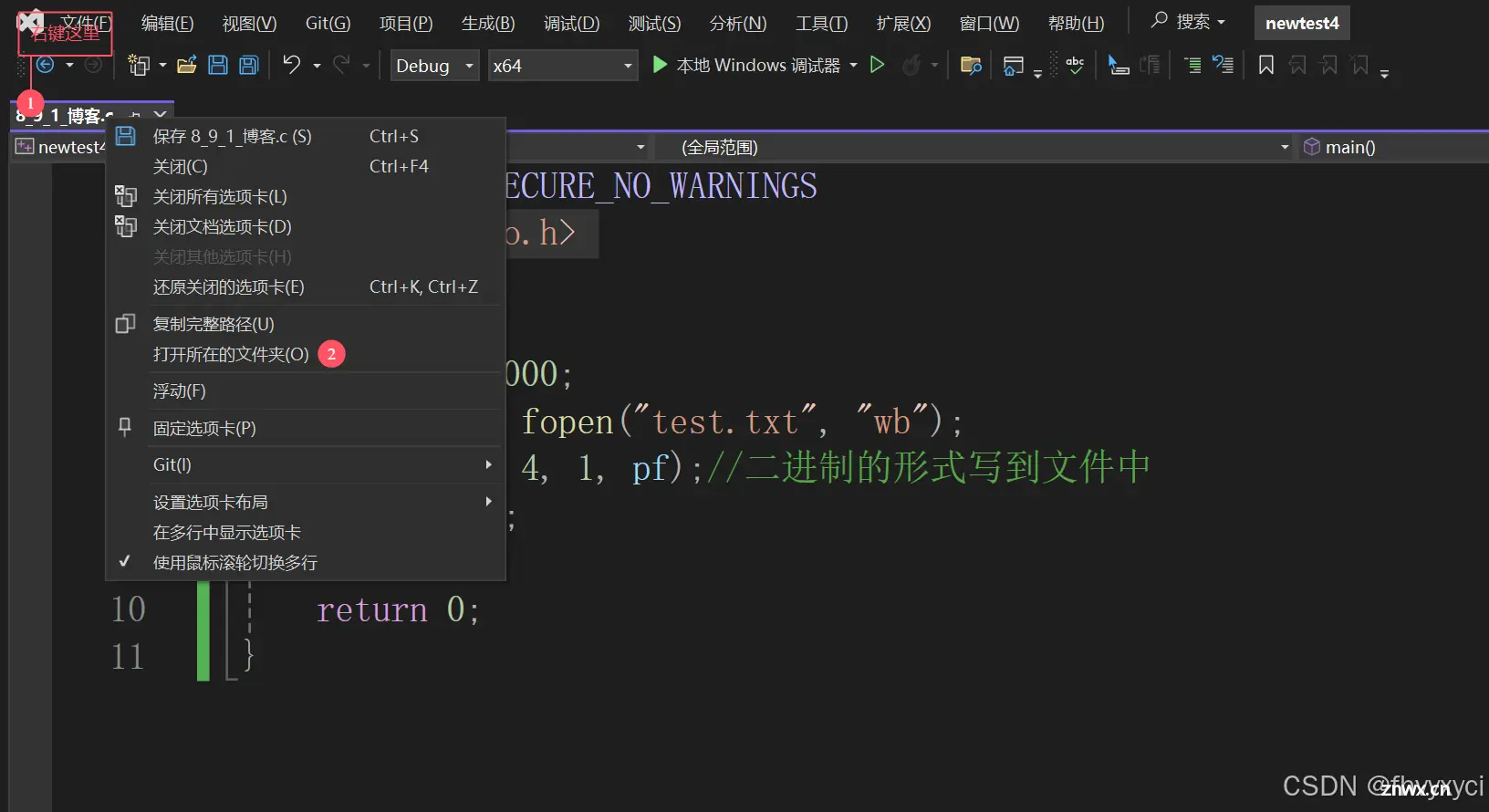
Task: Select 在多行中显示选项卡 menu entry
Action: point(306,532)
